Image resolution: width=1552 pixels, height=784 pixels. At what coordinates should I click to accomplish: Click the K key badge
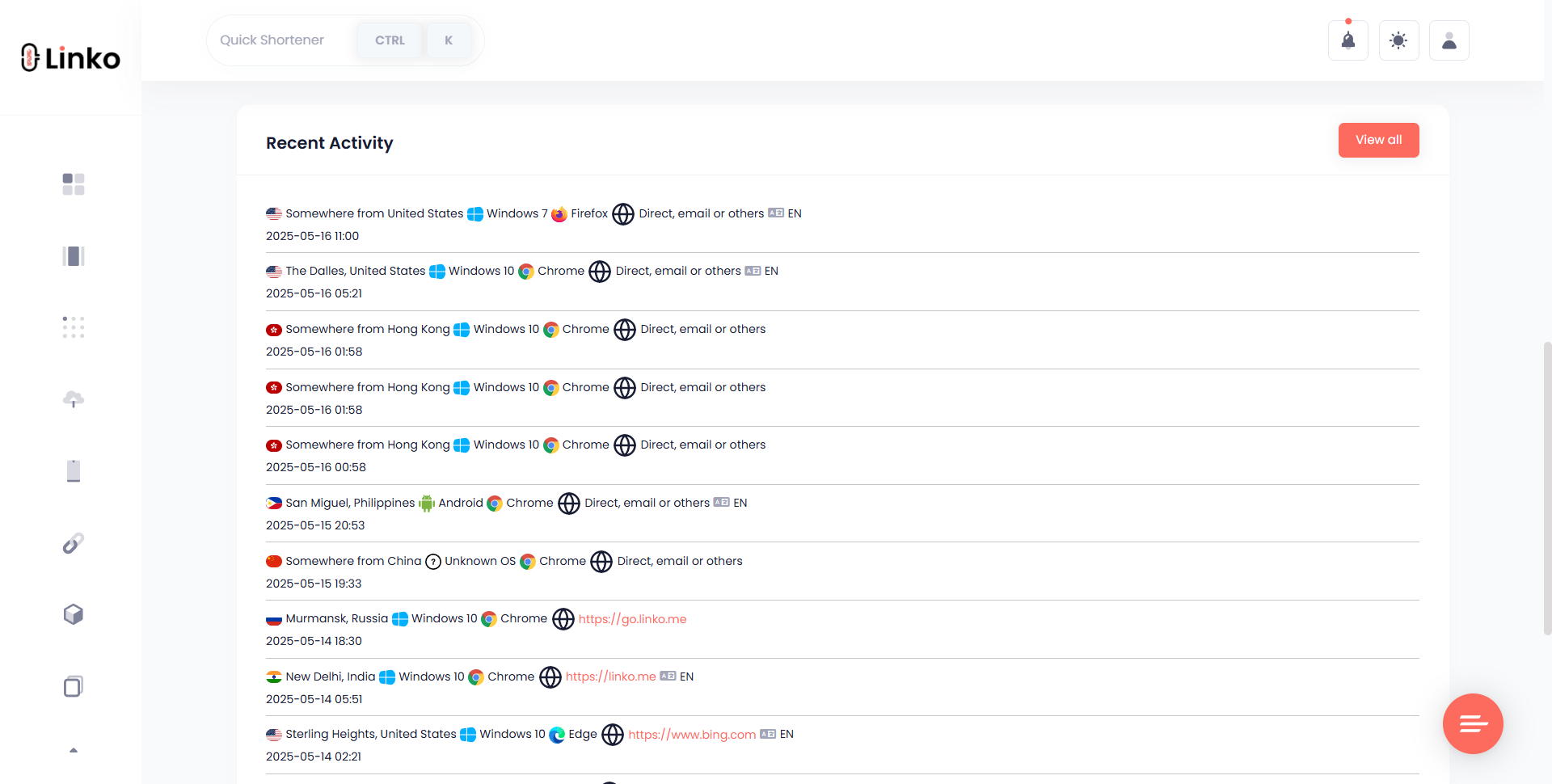pos(449,40)
